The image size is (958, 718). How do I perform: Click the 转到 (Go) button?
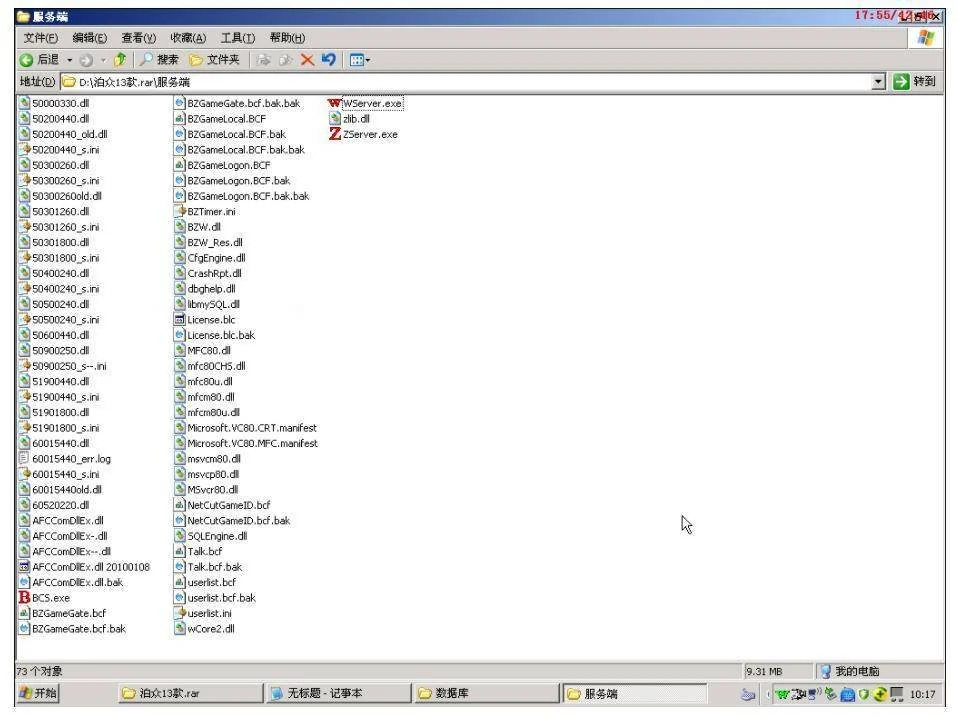click(x=914, y=82)
